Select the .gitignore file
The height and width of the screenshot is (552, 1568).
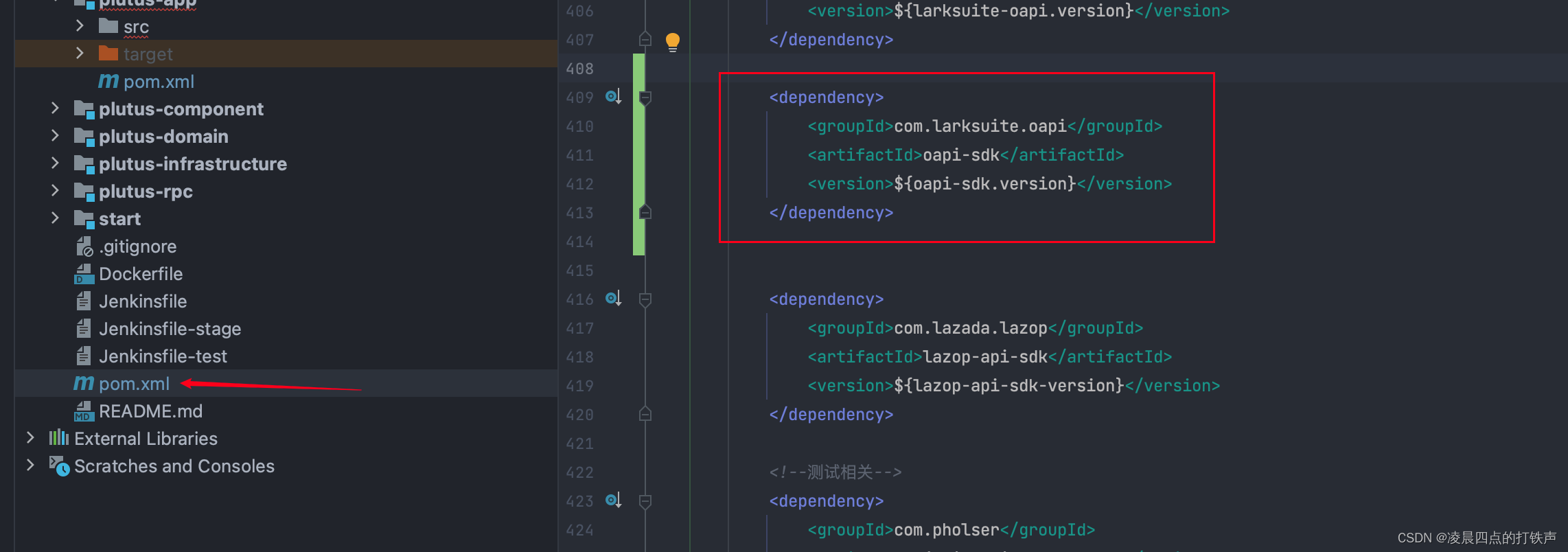(x=286, y=246)
